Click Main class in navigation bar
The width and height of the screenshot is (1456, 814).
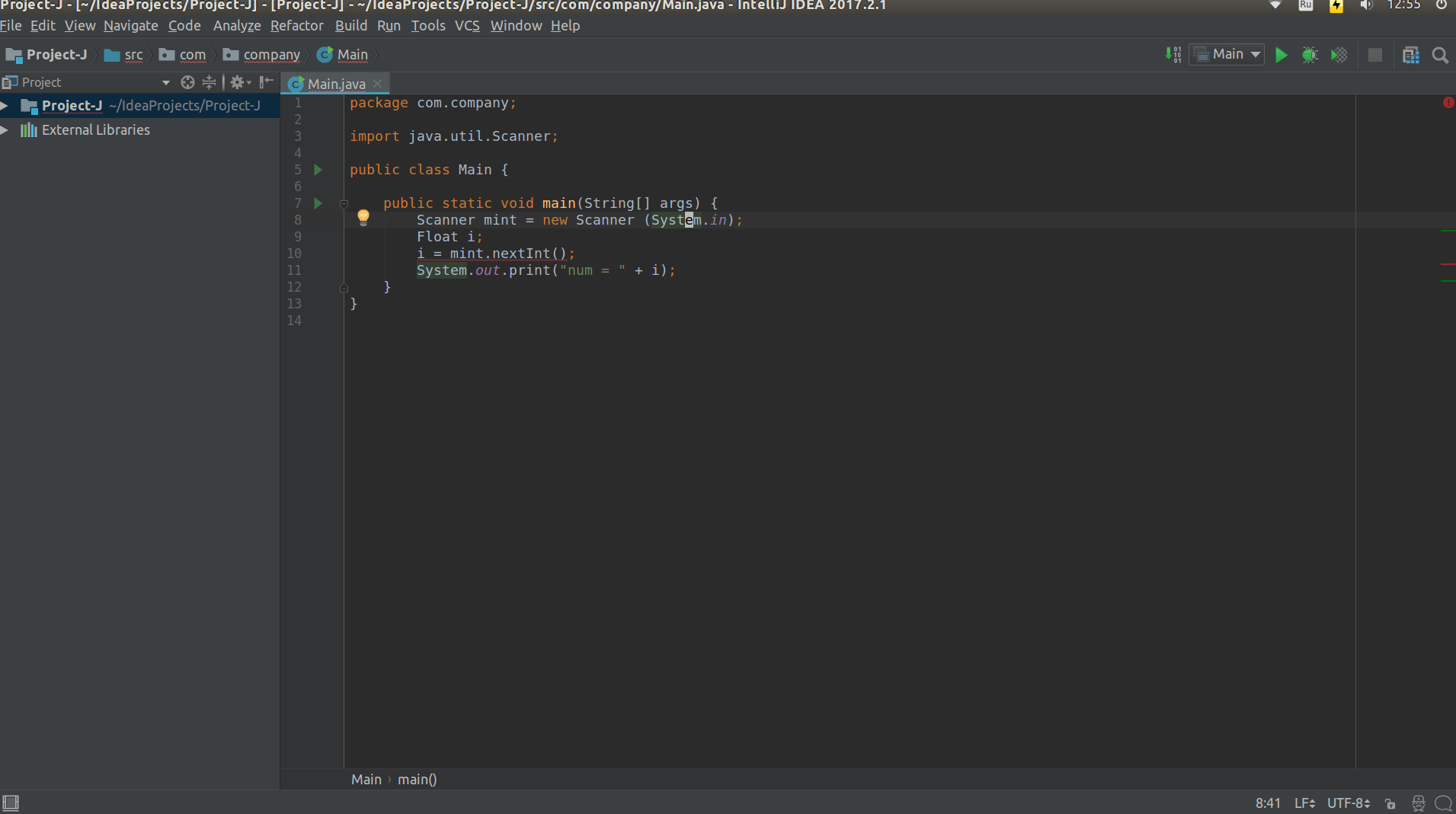point(343,55)
